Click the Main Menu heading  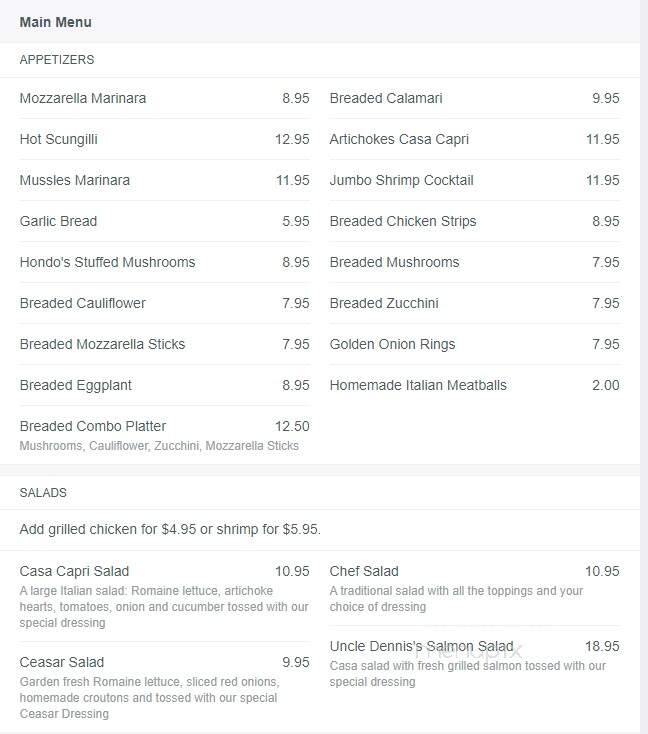tap(55, 22)
